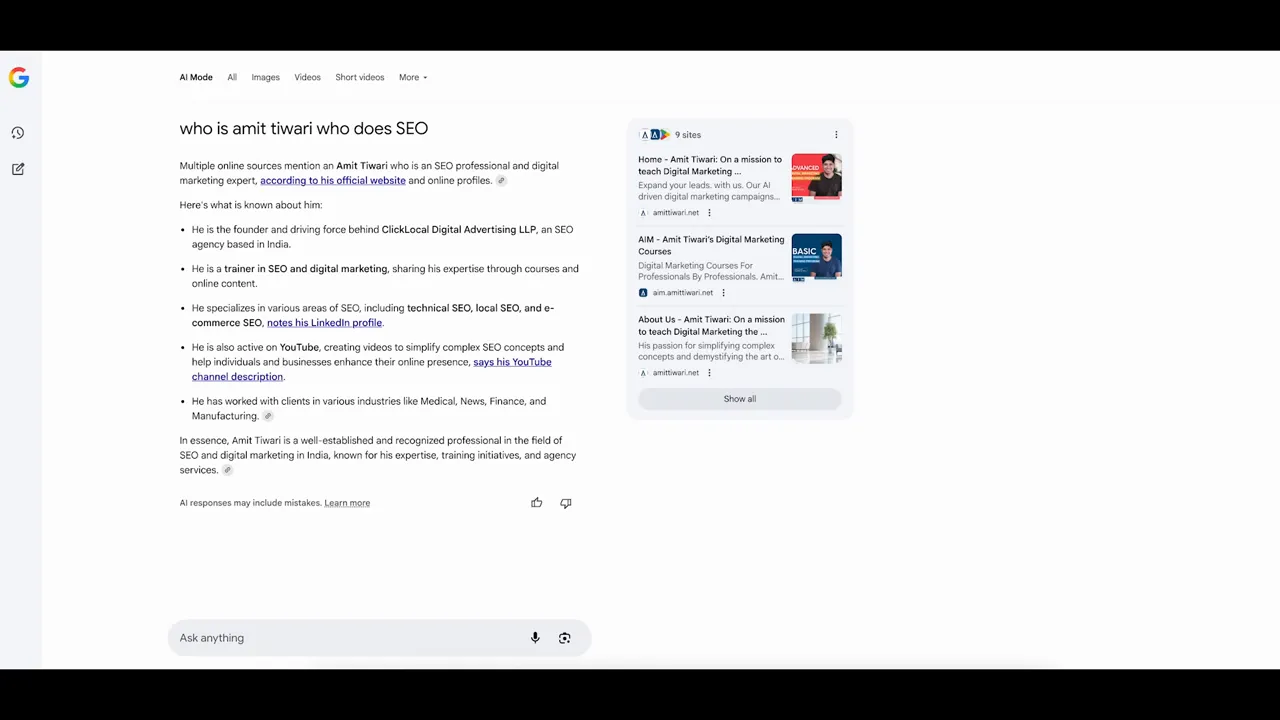The width and height of the screenshot is (1280, 720).
Task: Click the Google logo icon
Action: click(x=19, y=78)
